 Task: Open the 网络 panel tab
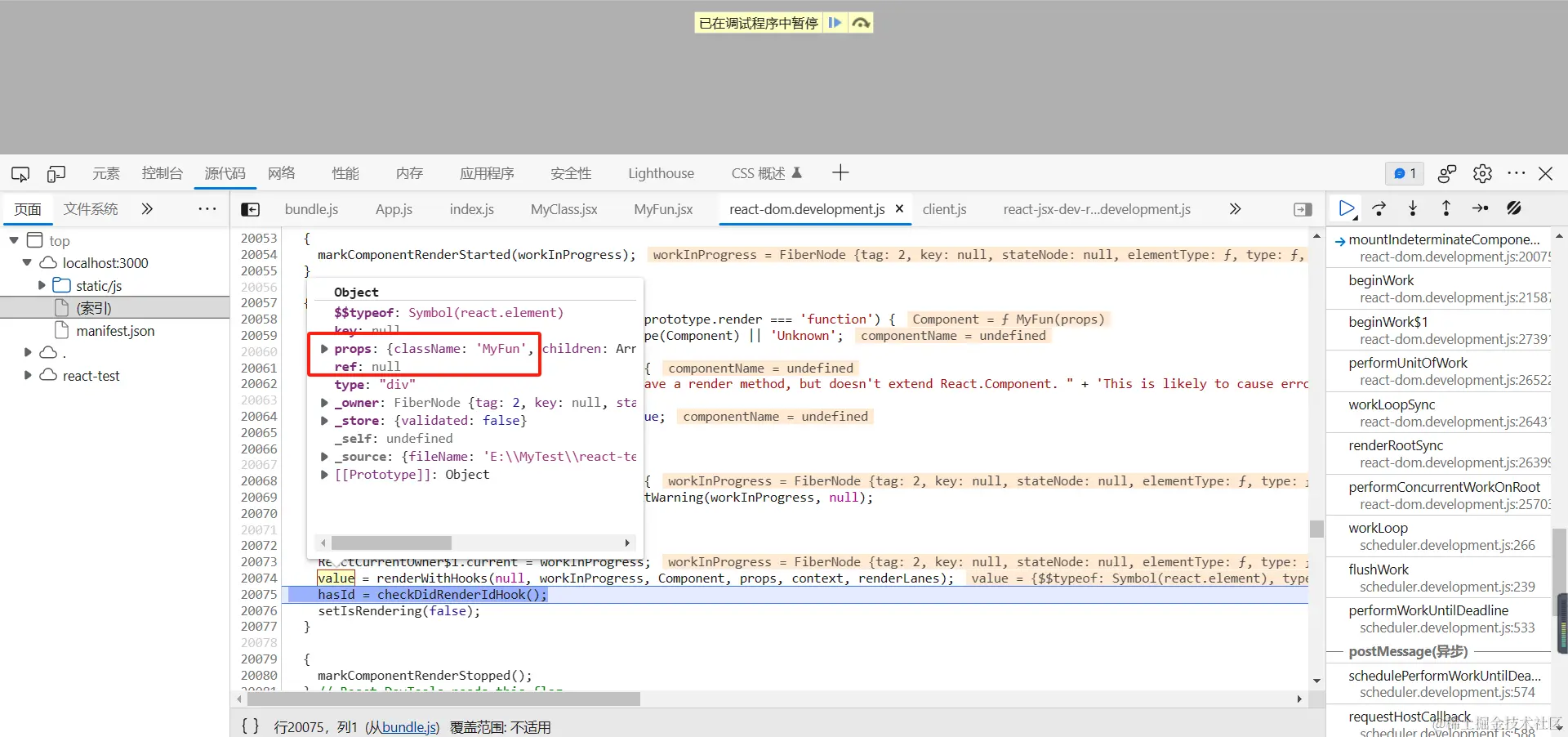click(x=282, y=173)
